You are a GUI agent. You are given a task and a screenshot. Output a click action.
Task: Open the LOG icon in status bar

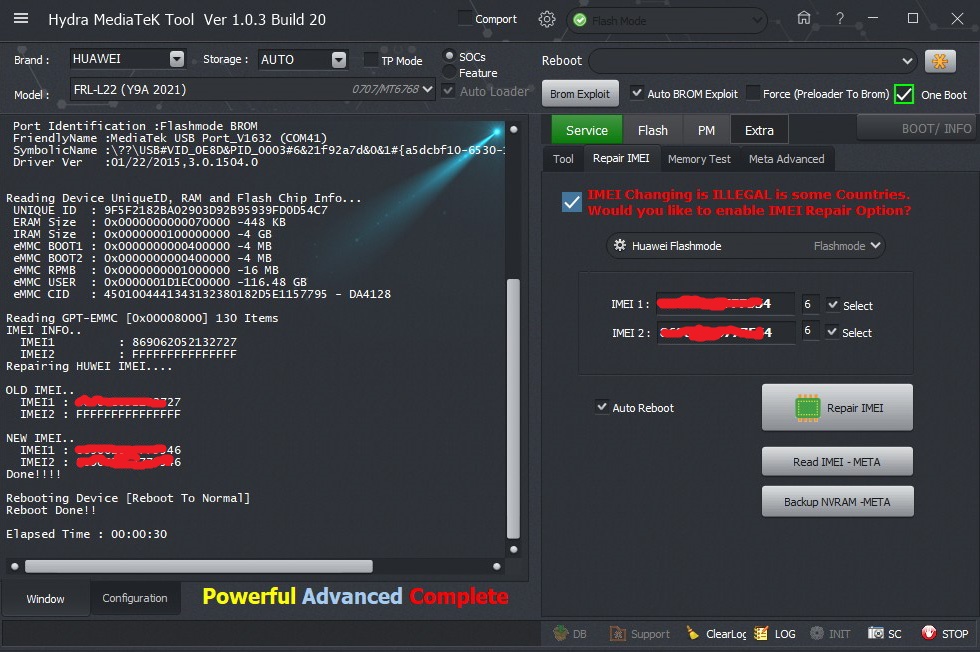pyautogui.click(x=761, y=633)
